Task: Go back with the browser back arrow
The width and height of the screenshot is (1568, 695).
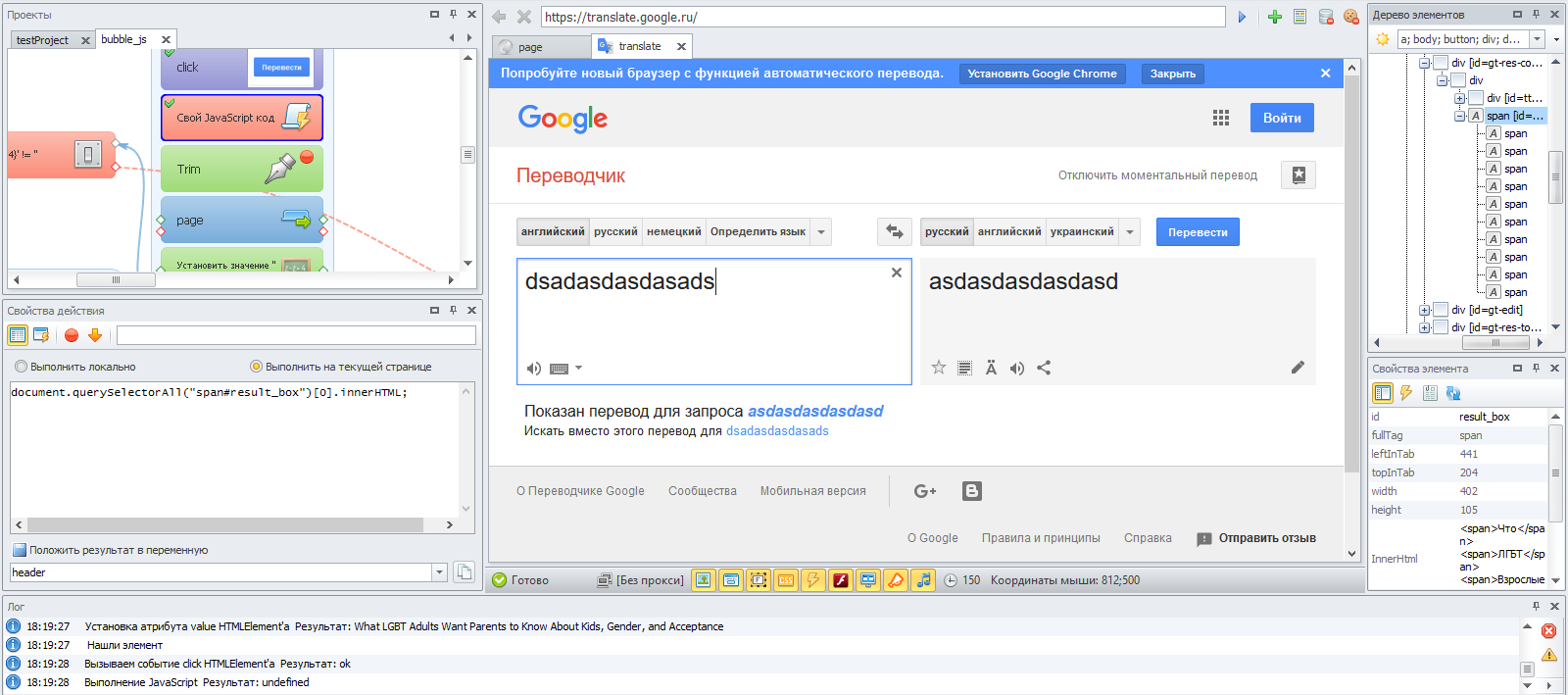Action: 499,17
